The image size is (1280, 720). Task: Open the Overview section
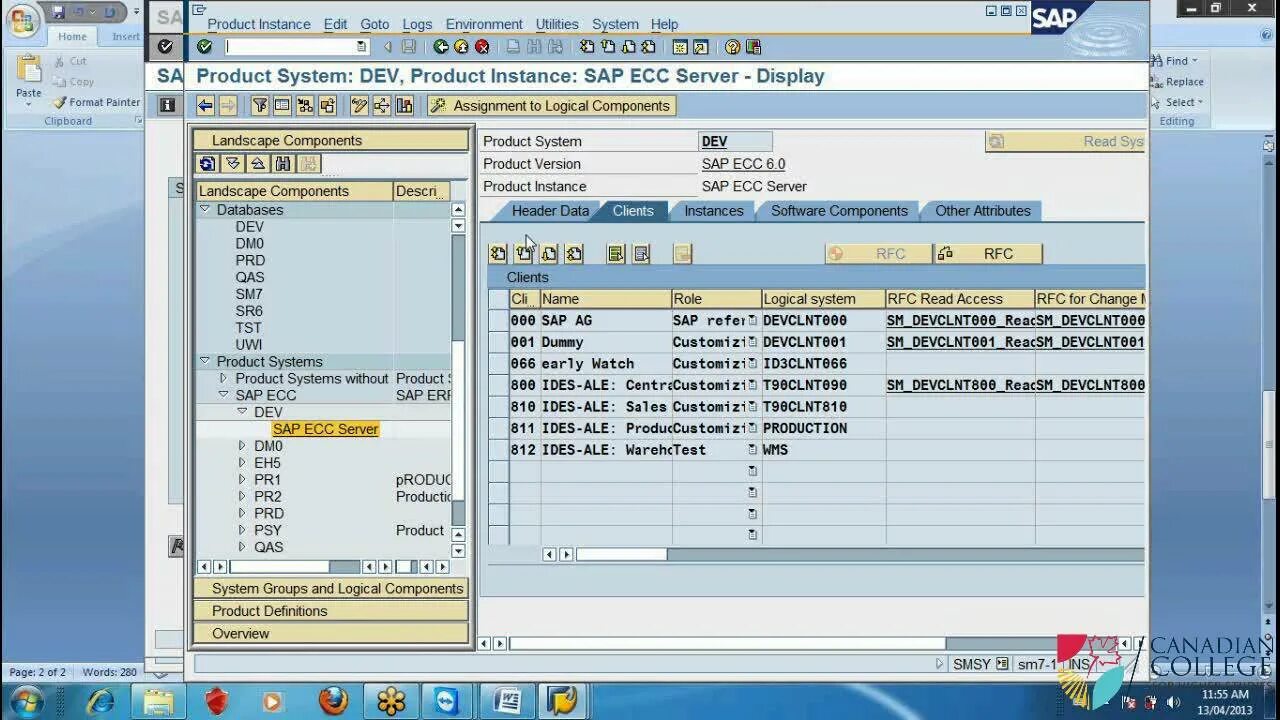pyautogui.click(x=331, y=634)
